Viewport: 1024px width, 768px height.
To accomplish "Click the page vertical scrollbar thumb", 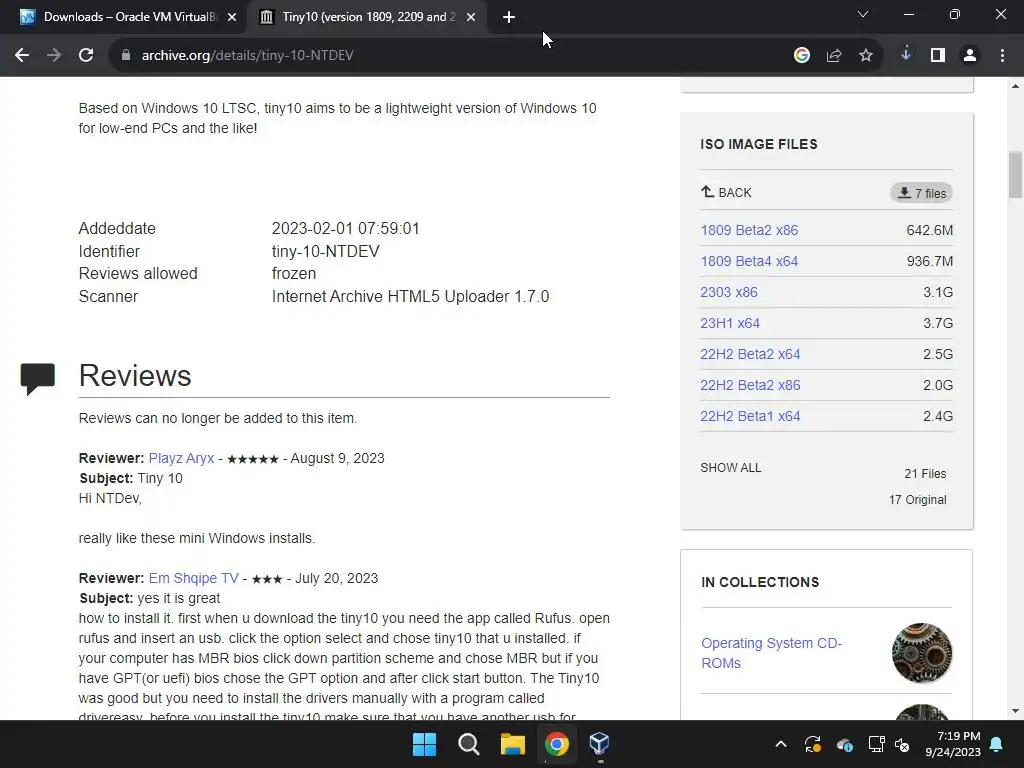I will click(x=1015, y=174).
